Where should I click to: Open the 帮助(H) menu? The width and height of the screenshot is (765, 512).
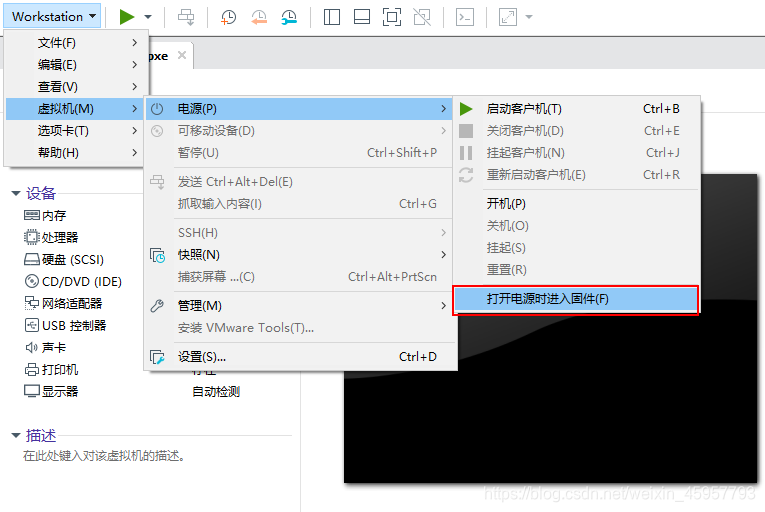coord(75,152)
